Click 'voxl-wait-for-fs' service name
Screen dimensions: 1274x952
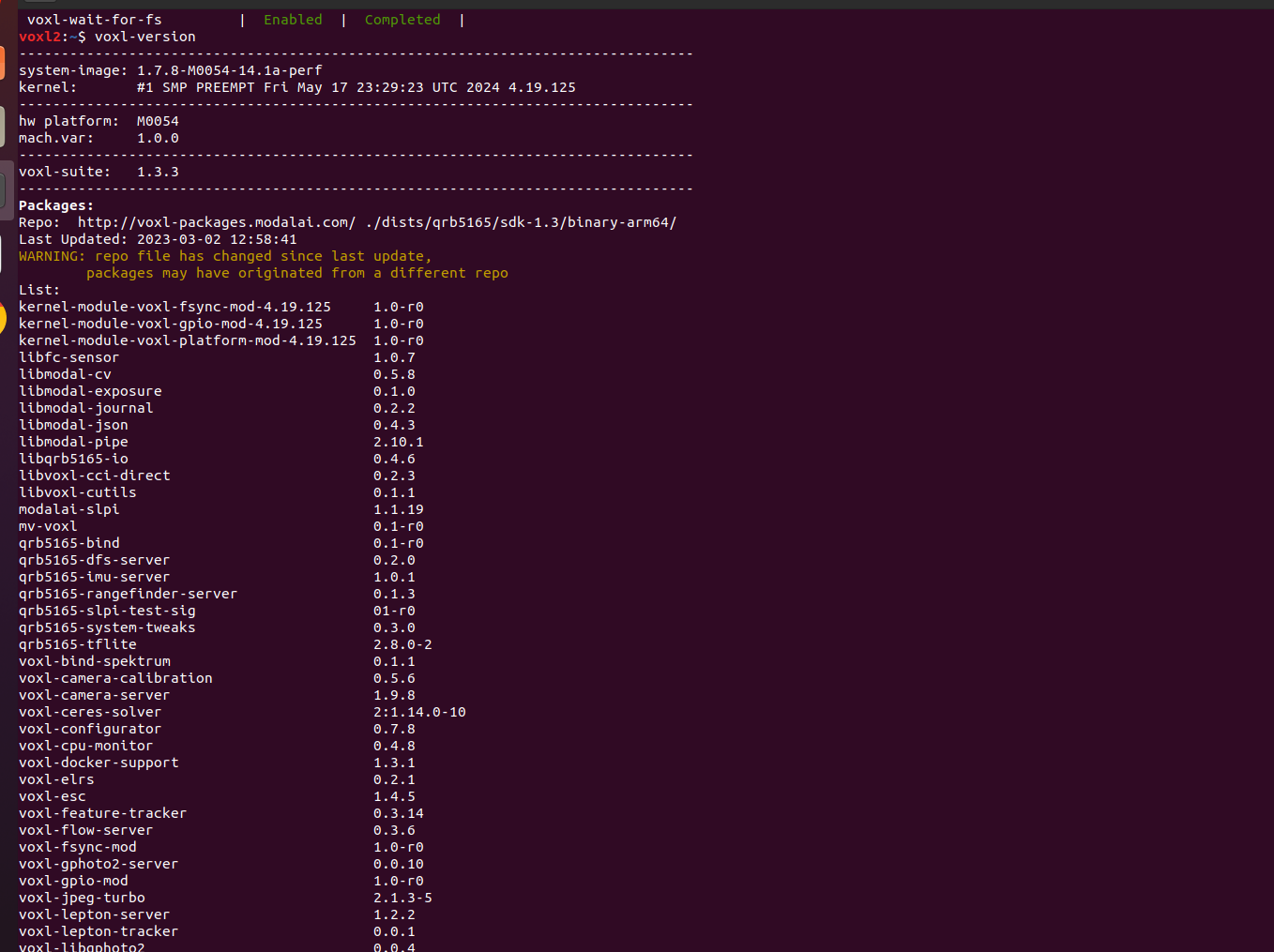tap(95, 20)
